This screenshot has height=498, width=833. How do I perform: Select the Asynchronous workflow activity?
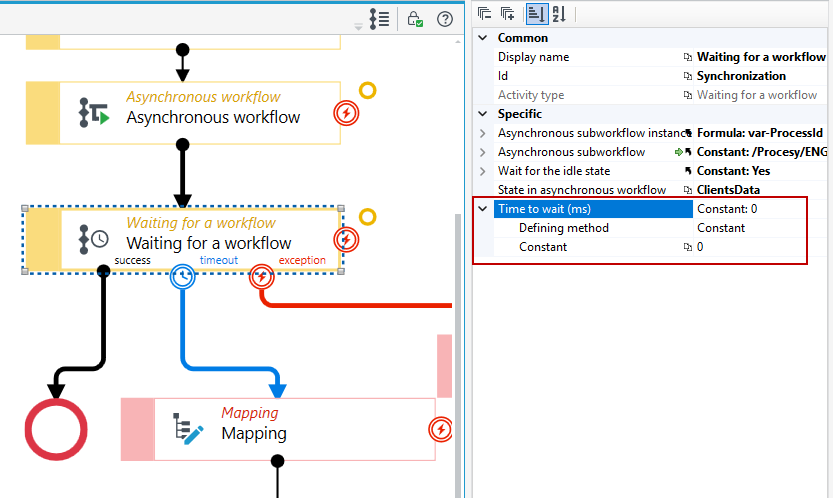[x=183, y=113]
